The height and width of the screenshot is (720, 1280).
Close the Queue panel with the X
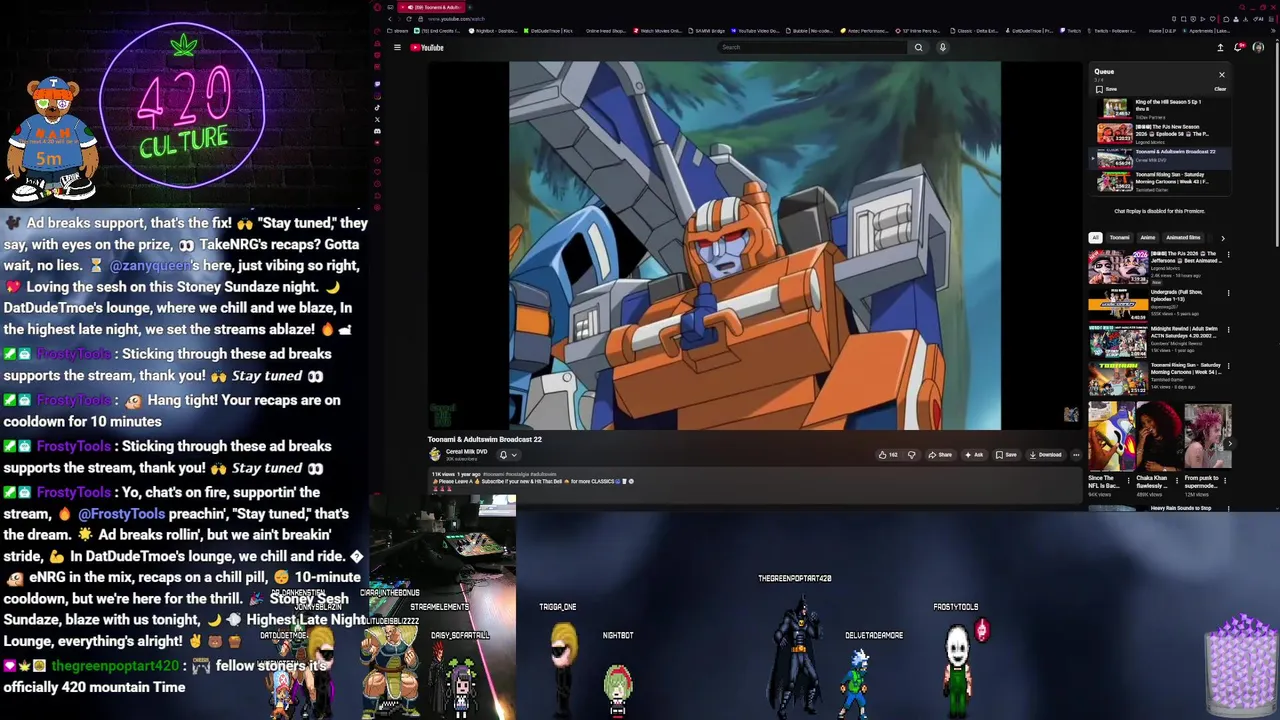(1221, 74)
